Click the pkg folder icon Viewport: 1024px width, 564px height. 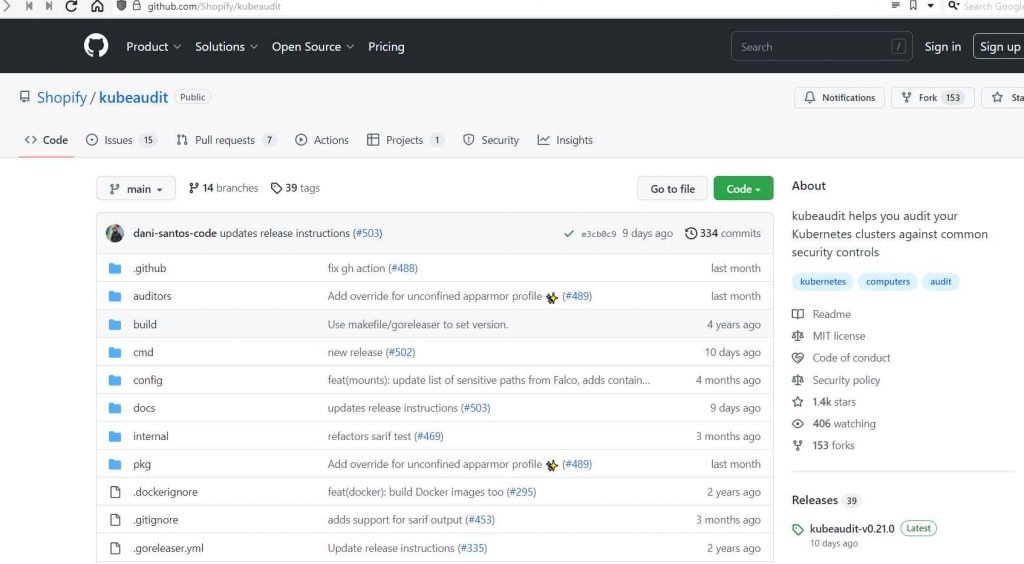click(115, 464)
